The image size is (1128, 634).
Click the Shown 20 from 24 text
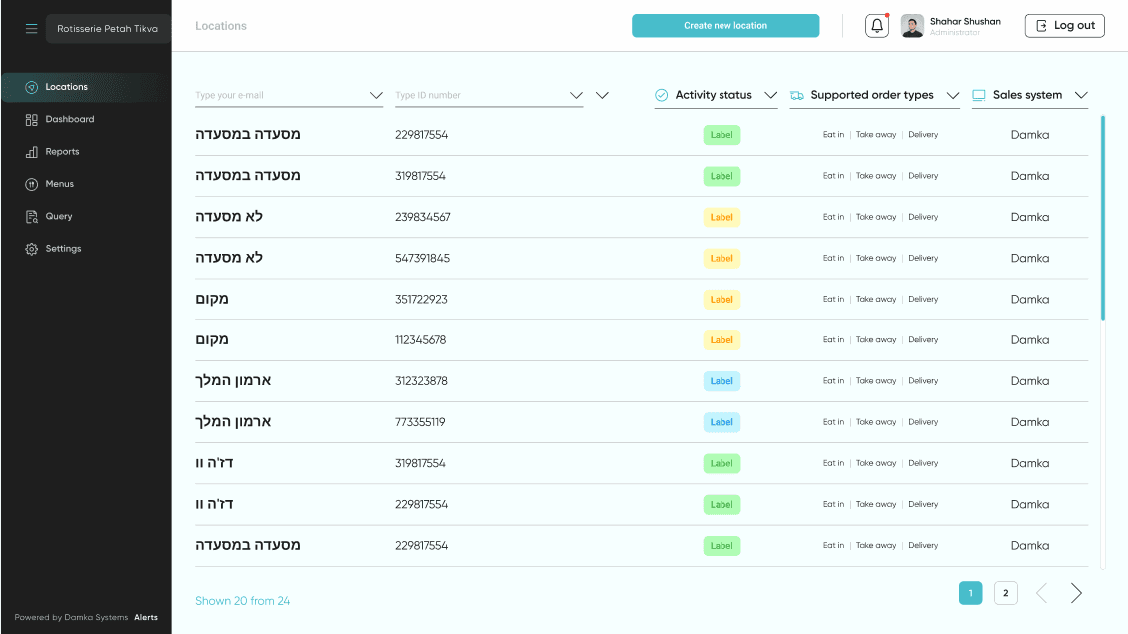point(242,601)
